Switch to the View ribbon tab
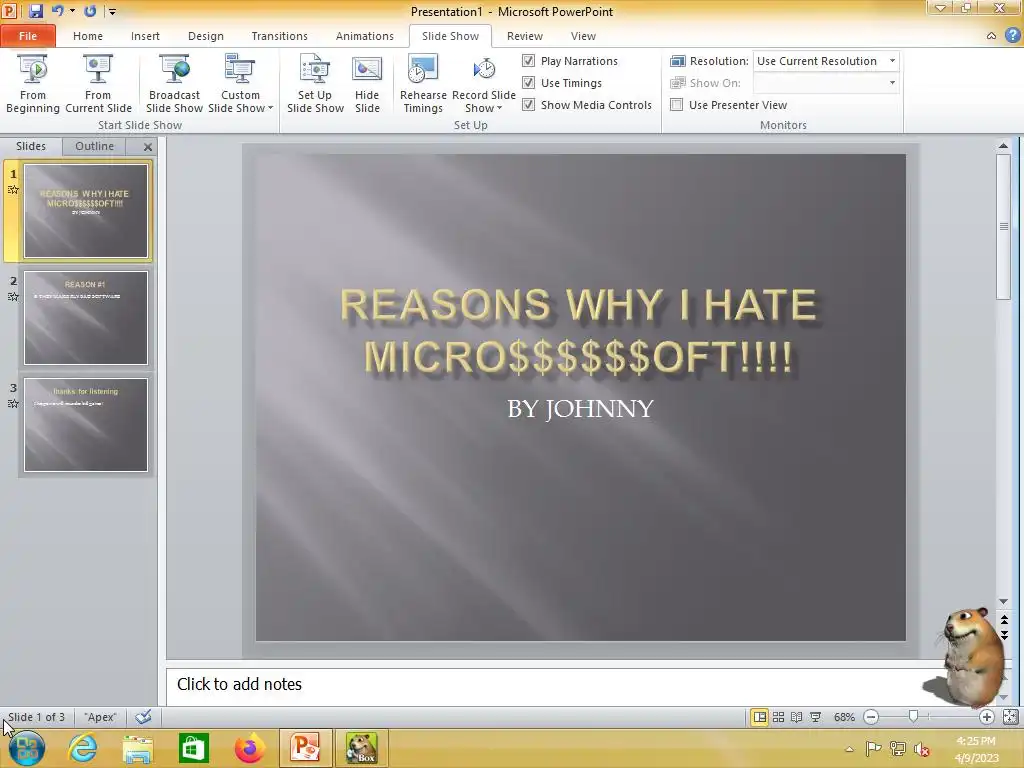 [583, 36]
